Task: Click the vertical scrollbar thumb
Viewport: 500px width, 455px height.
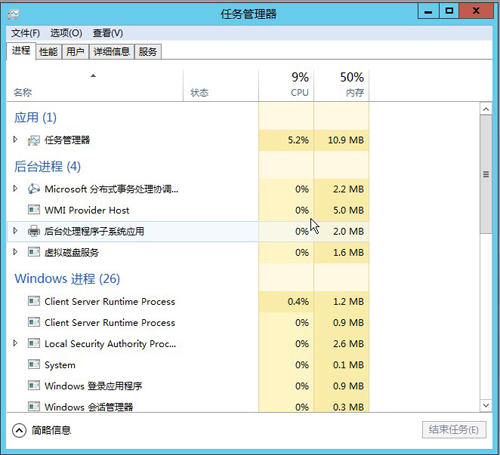Action: pyautogui.click(x=486, y=175)
